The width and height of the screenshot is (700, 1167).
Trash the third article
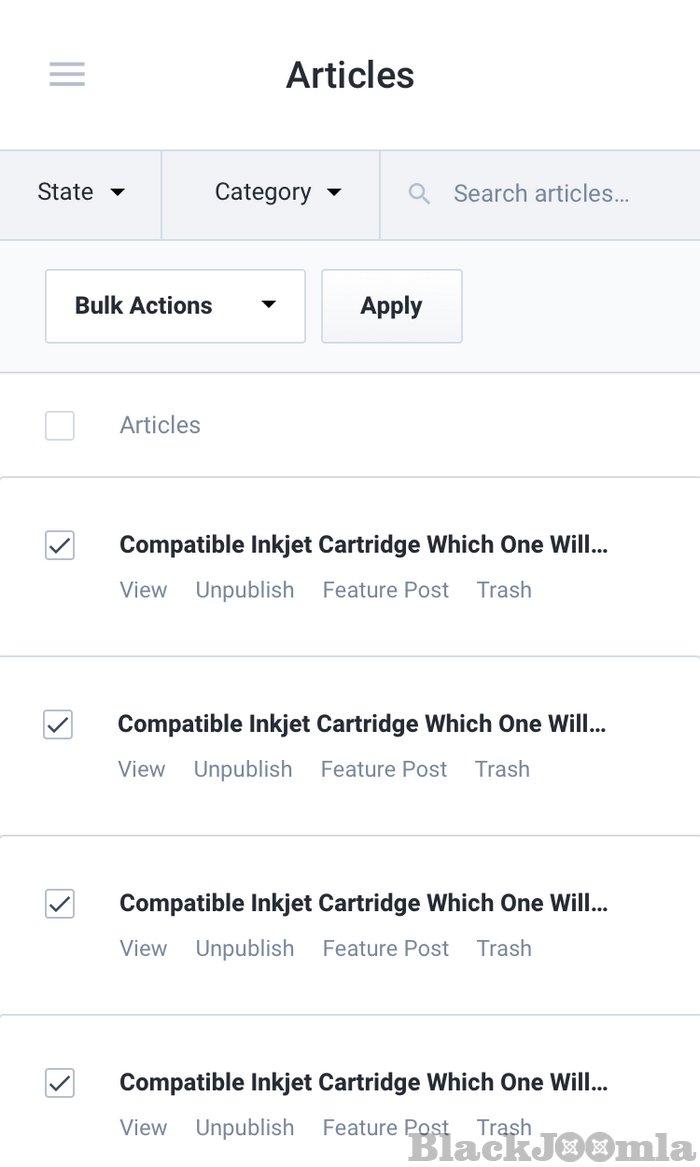point(504,948)
